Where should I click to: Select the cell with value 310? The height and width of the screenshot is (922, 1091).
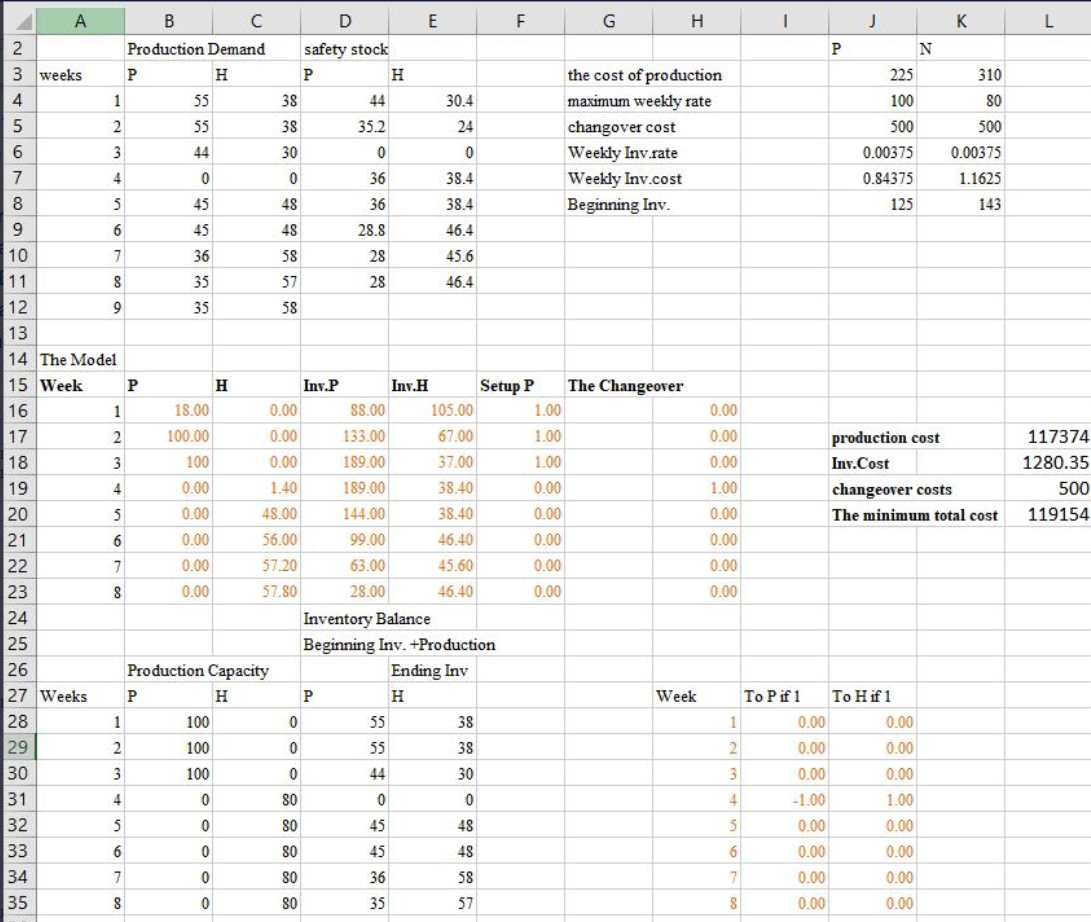click(x=961, y=74)
